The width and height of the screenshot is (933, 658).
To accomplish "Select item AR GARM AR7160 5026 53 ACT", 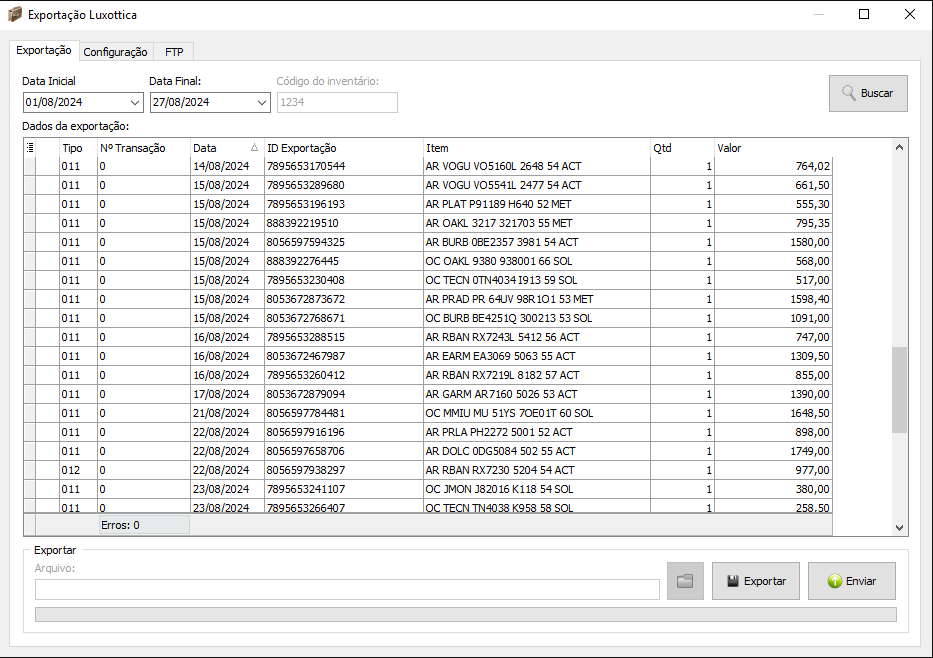I will coord(536,394).
